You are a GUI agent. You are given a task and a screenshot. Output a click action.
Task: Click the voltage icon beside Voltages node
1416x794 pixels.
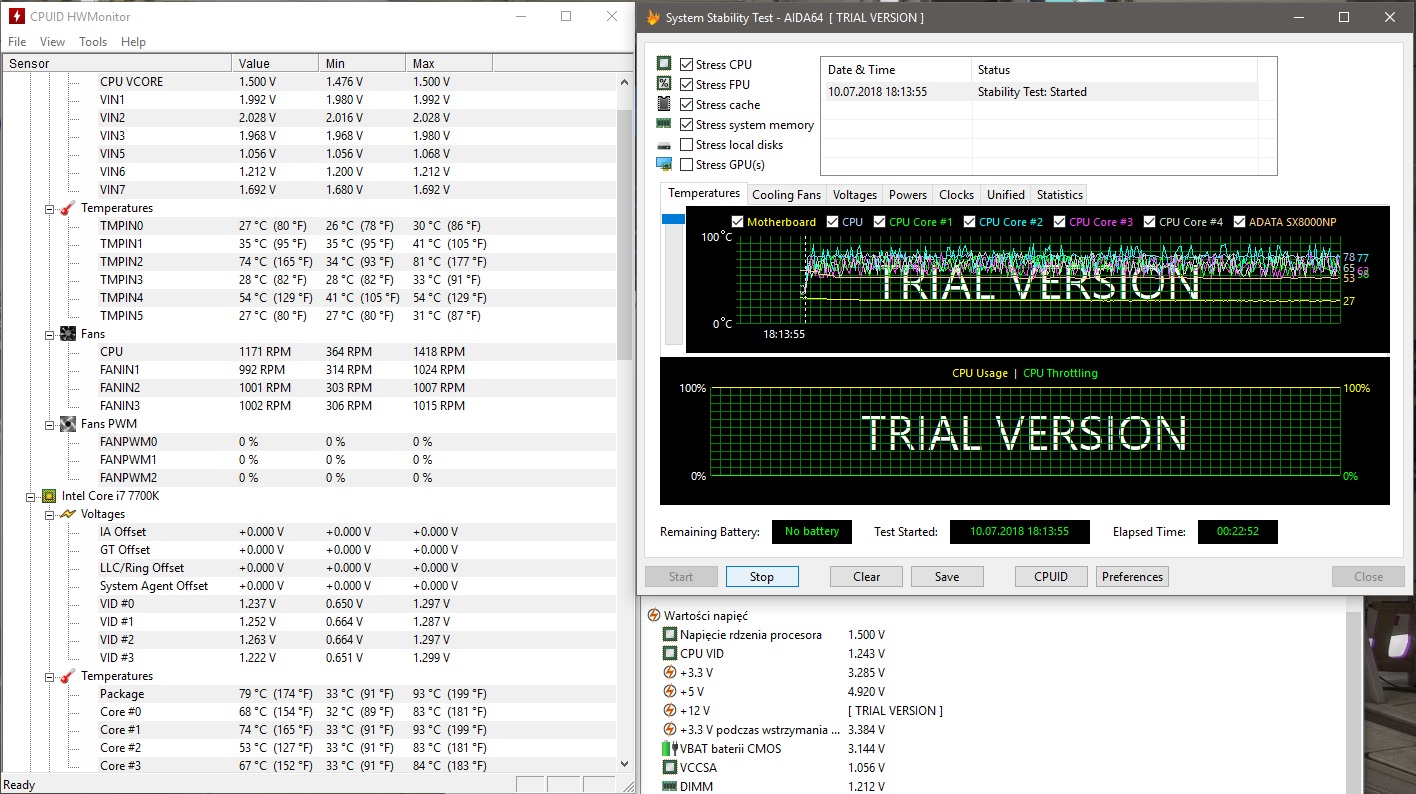pos(68,514)
